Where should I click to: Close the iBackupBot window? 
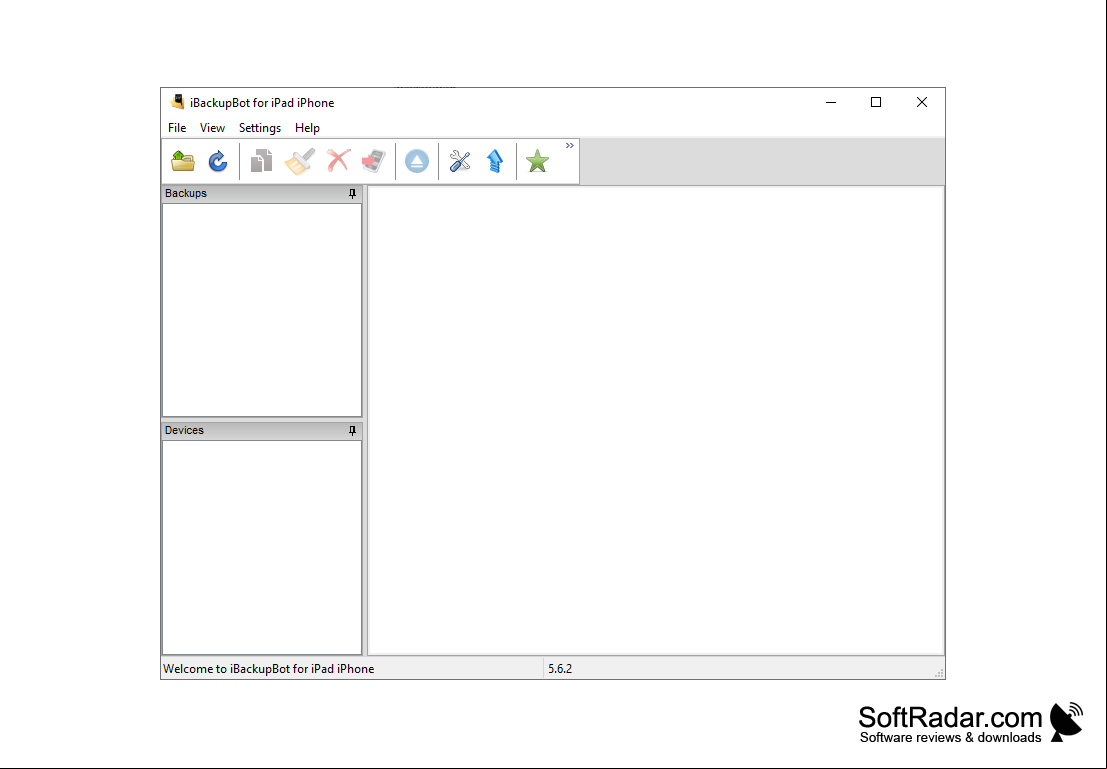tap(922, 102)
